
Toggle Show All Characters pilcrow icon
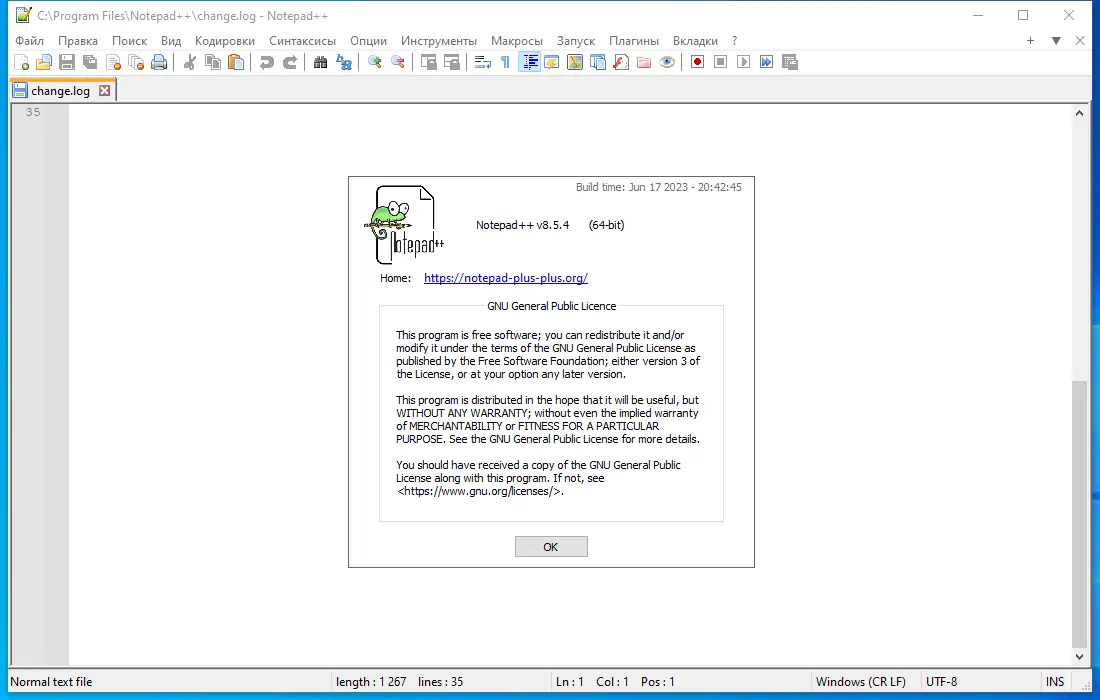pos(506,62)
